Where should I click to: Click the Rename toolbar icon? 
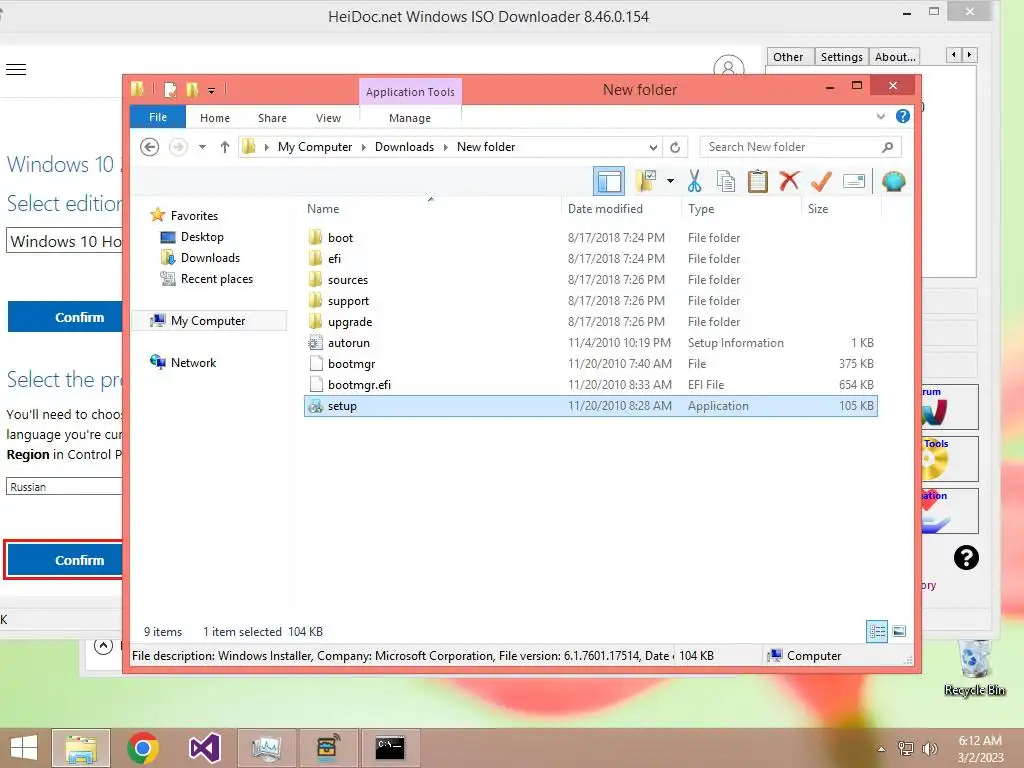click(x=854, y=181)
